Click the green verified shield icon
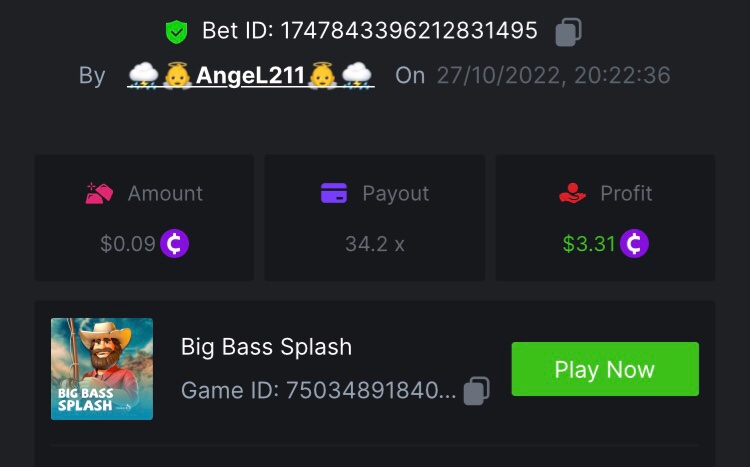Screen dimensions: 750x467 tap(177, 32)
